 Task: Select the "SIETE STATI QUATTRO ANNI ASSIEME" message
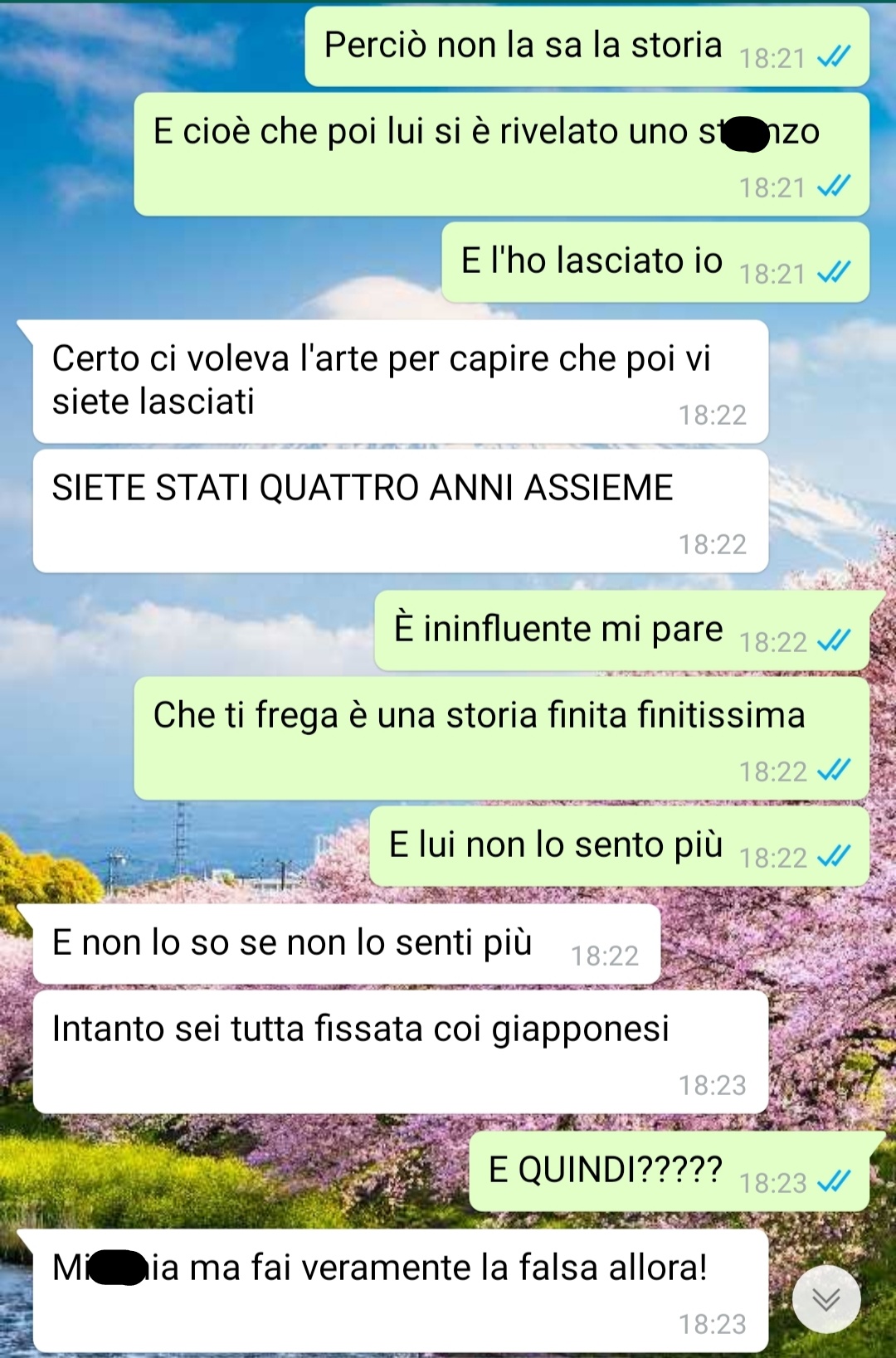401,511
